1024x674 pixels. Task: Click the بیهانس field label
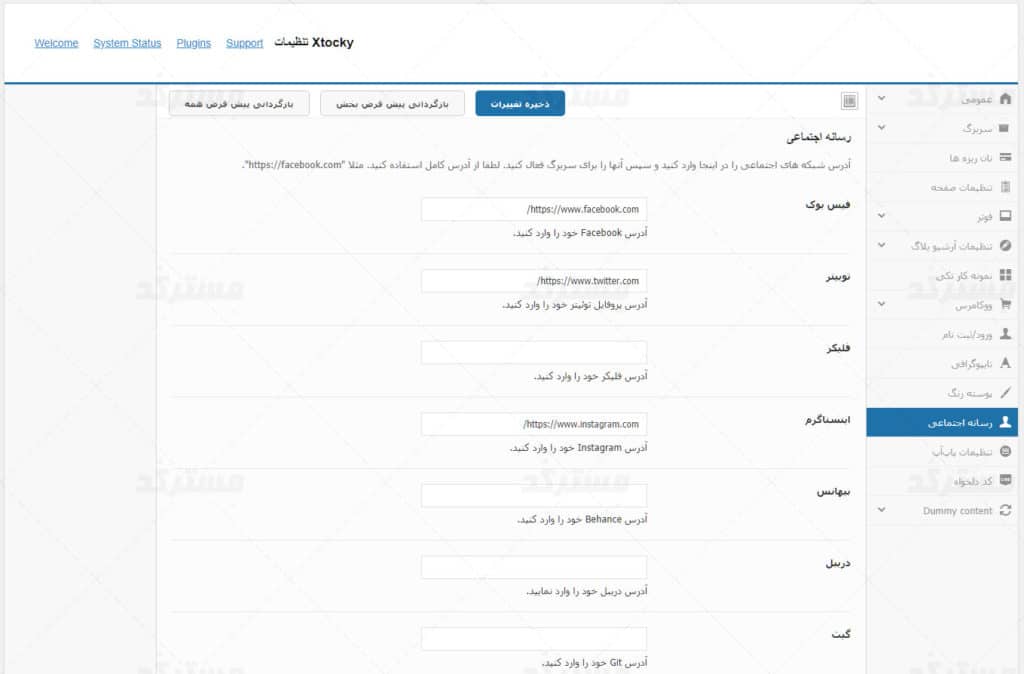pyautogui.click(x=833, y=491)
